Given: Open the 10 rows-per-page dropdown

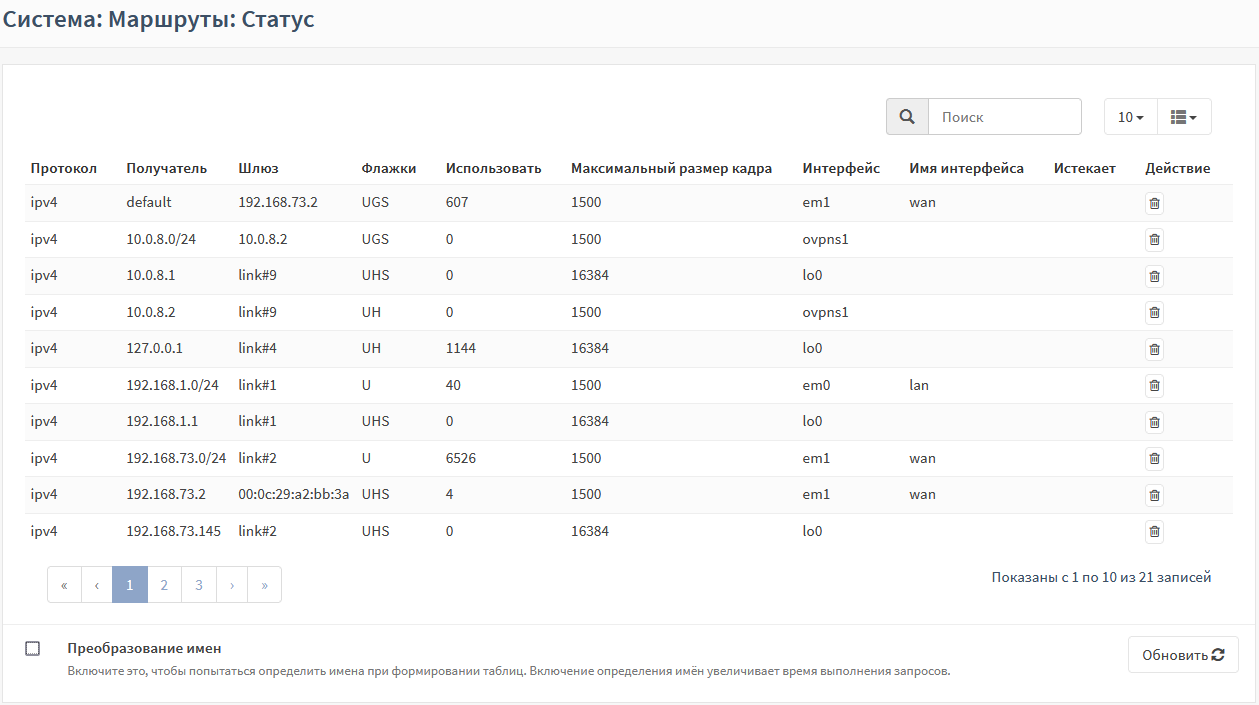Looking at the screenshot, I should tap(1131, 117).
